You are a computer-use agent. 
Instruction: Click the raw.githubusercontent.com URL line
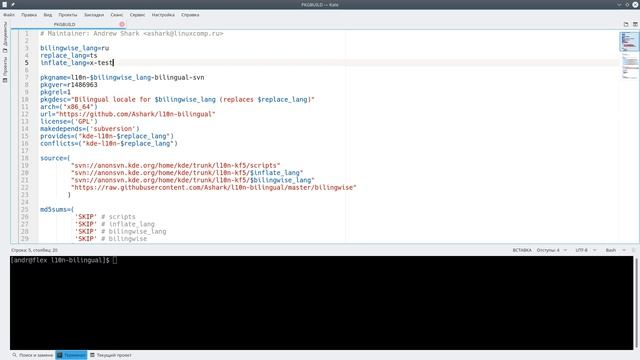(x=213, y=188)
